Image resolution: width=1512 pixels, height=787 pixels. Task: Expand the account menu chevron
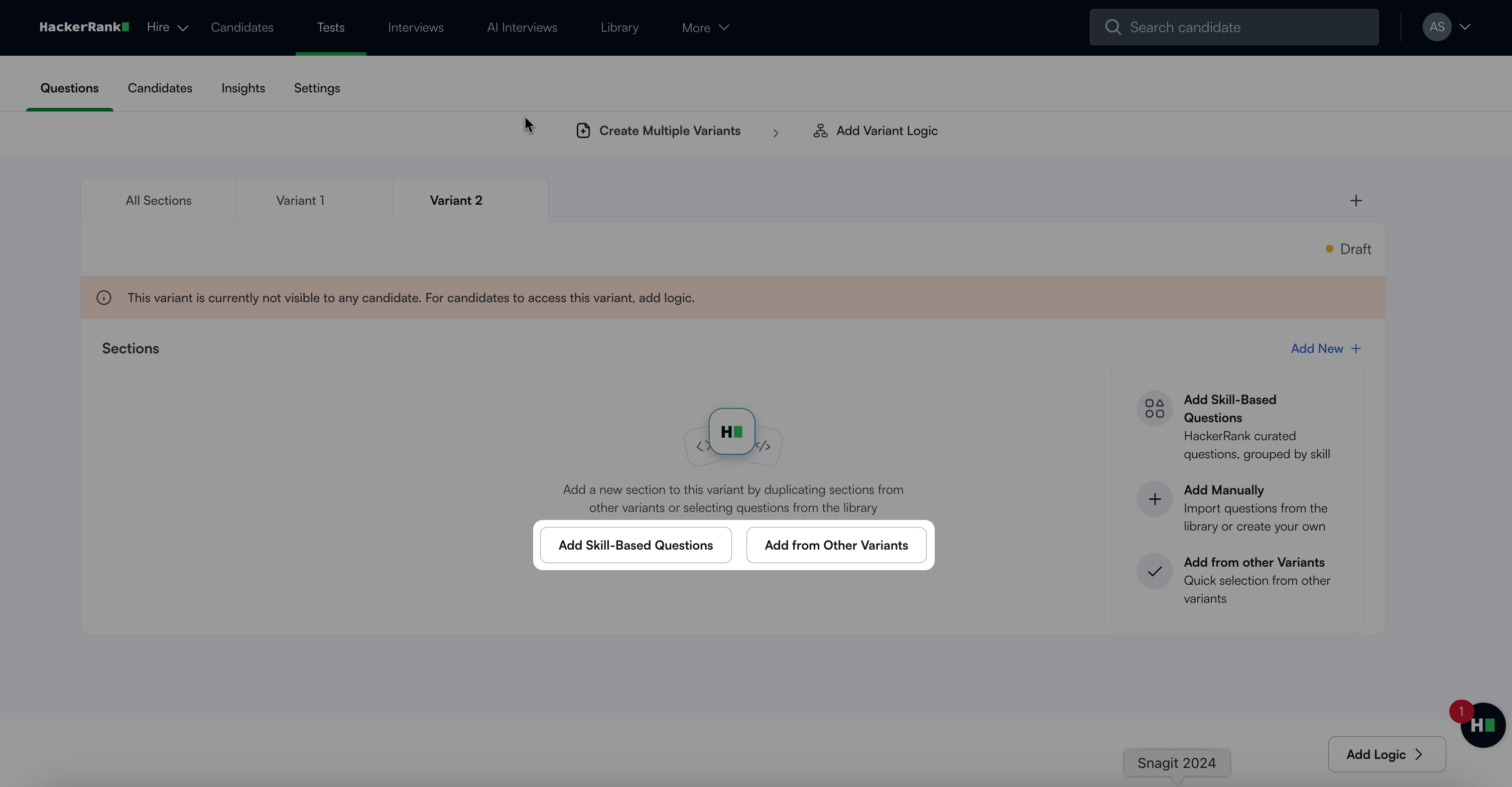pos(1465,27)
